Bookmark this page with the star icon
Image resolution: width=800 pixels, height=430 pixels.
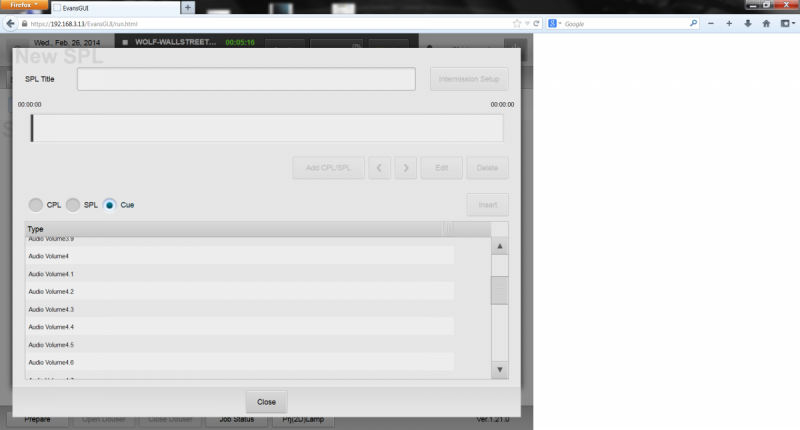coord(516,23)
